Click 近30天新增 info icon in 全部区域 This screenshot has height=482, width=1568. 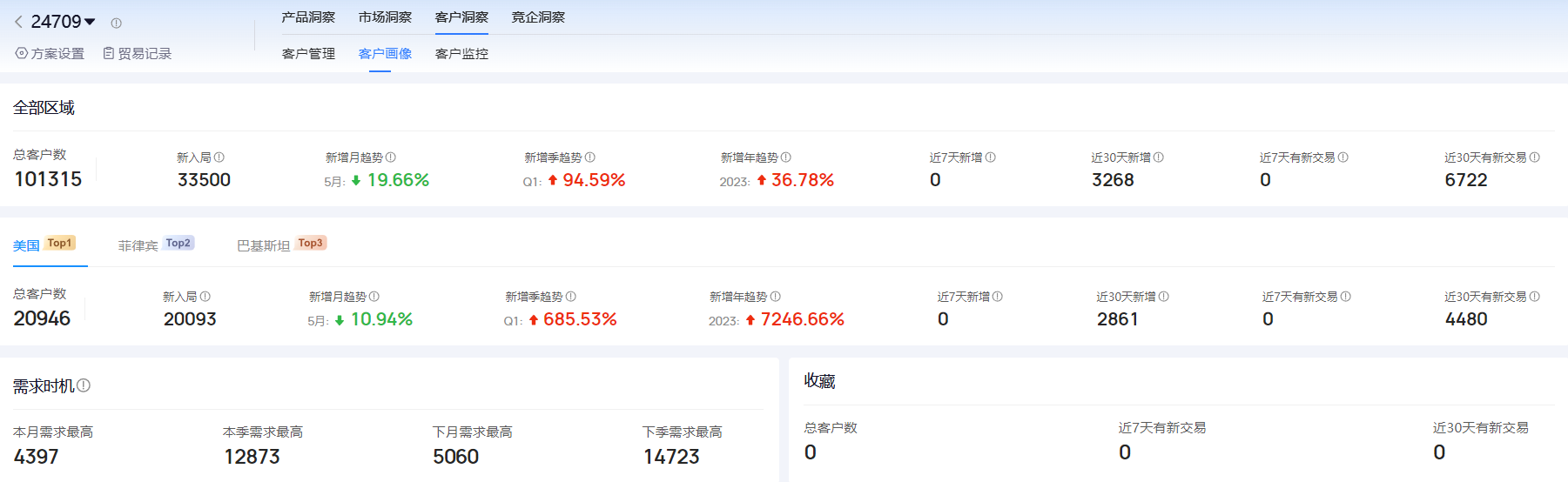pyautogui.click(x=1159, y=157)
